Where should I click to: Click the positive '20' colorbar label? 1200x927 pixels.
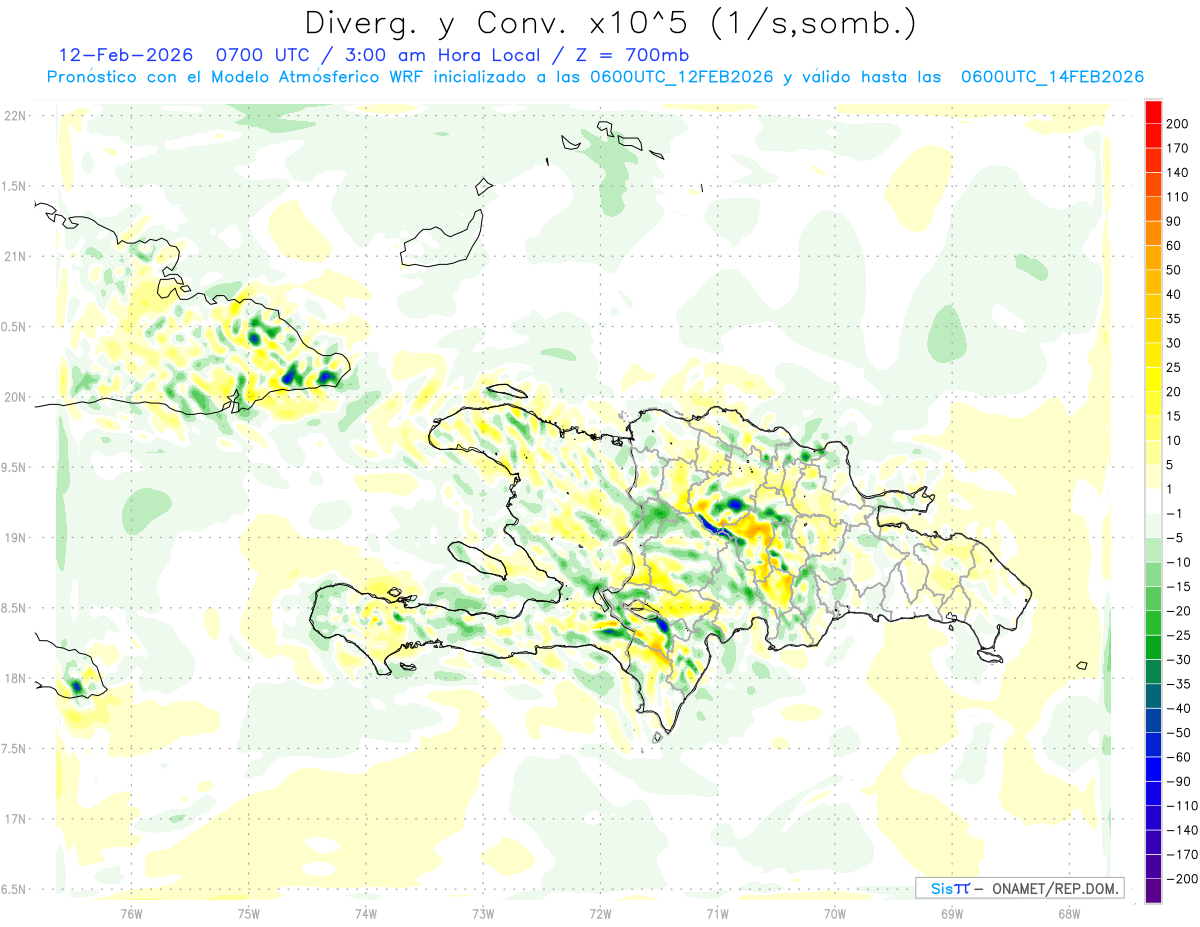coord(1174,391)
